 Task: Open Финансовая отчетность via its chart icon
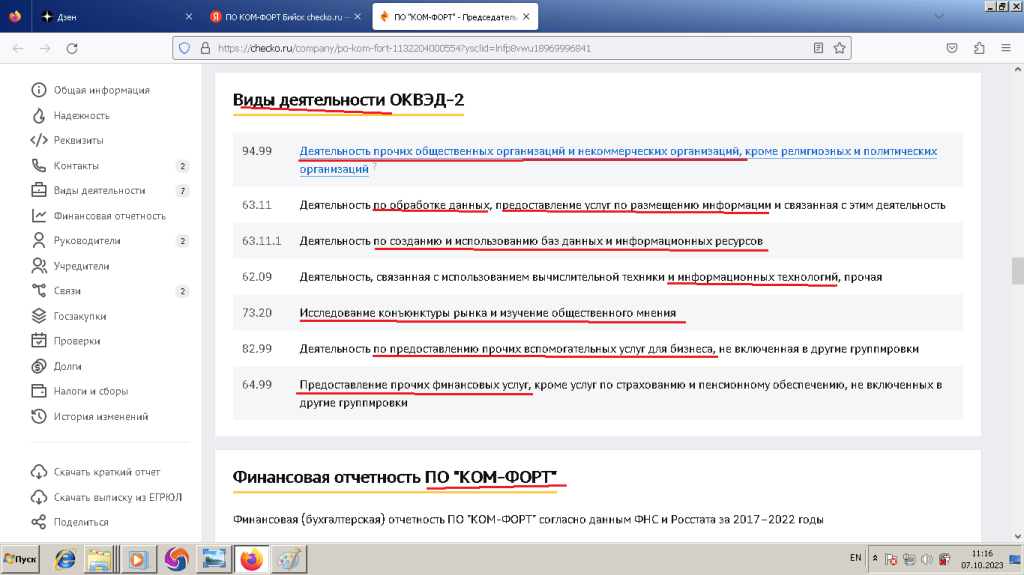pos(39,216)
